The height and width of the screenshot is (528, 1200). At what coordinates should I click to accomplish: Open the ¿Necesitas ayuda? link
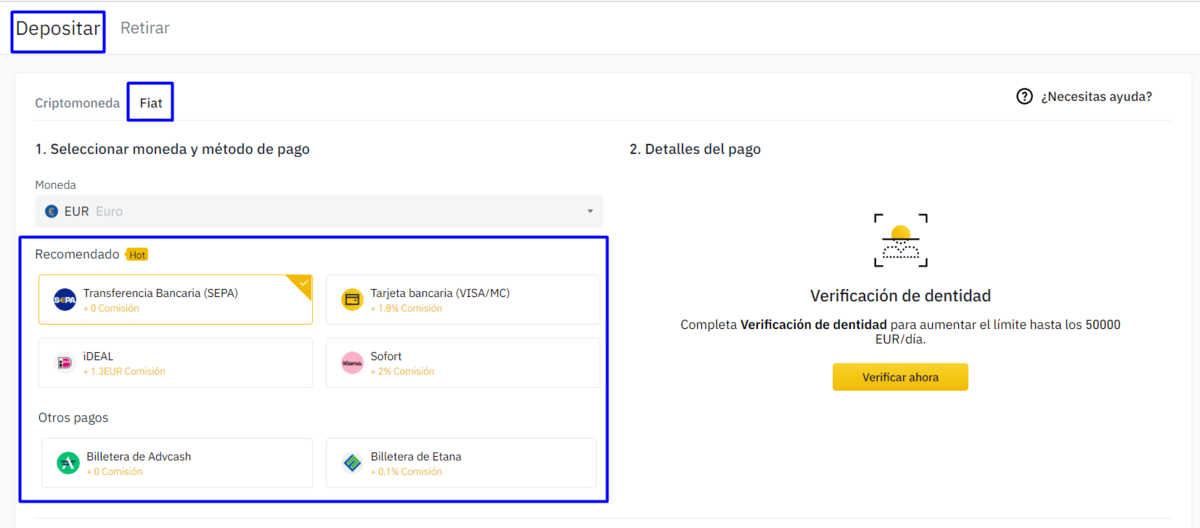1096,97
